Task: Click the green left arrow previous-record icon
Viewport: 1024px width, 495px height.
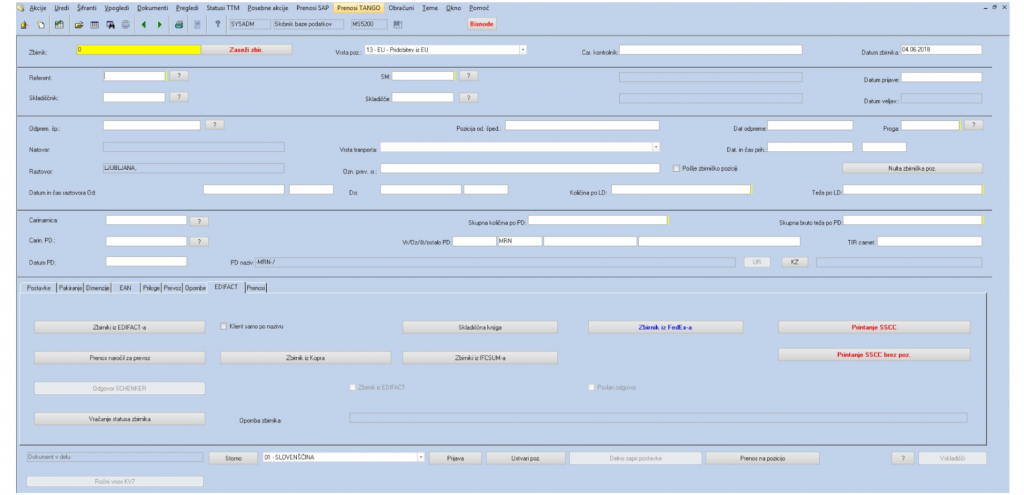Action: coord(144,23)
